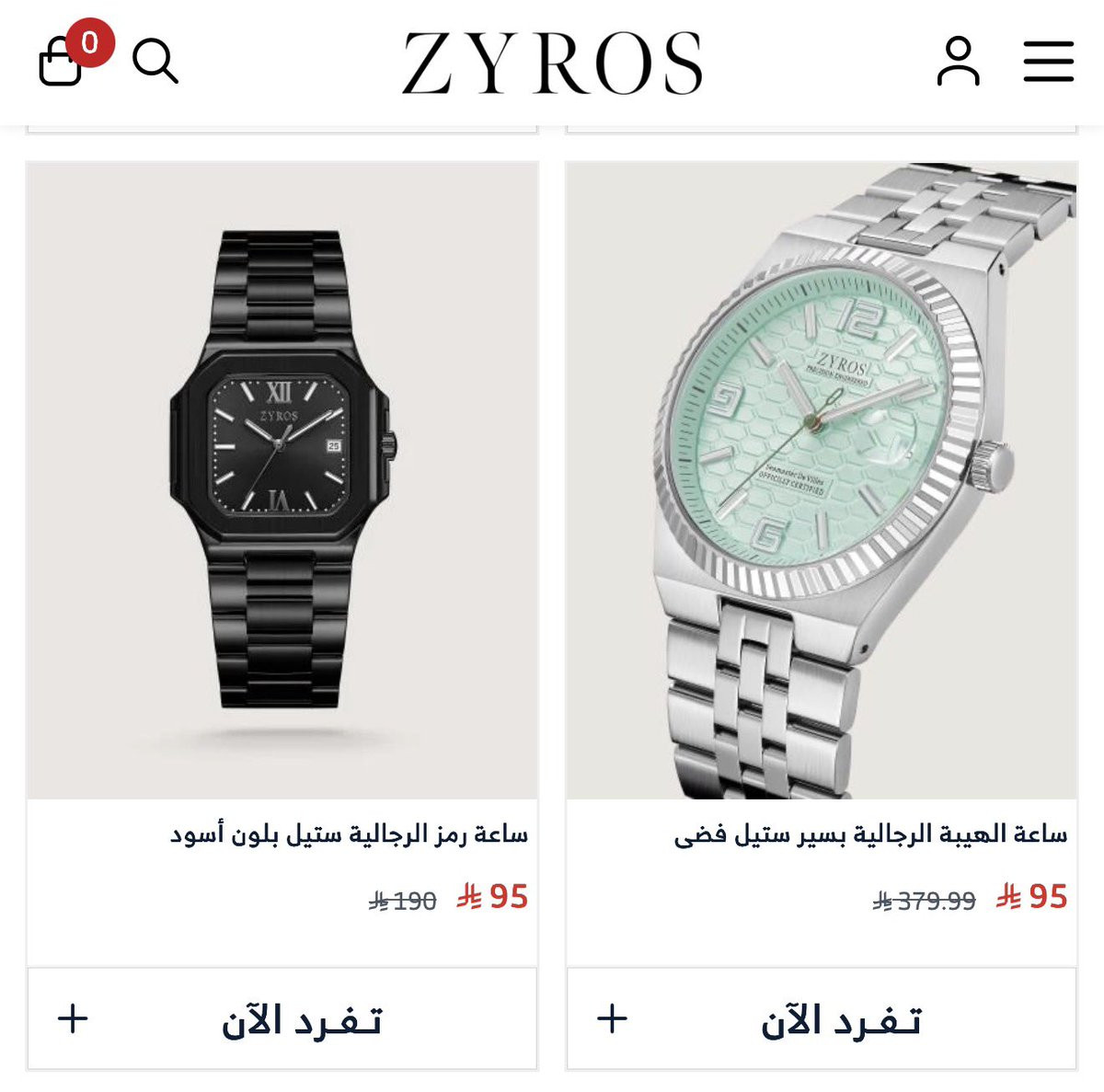This screenshot has height=1092, width=1104.
Task: Click 'تفرد الآن' button for silver watch
Action: [822, 1018]
